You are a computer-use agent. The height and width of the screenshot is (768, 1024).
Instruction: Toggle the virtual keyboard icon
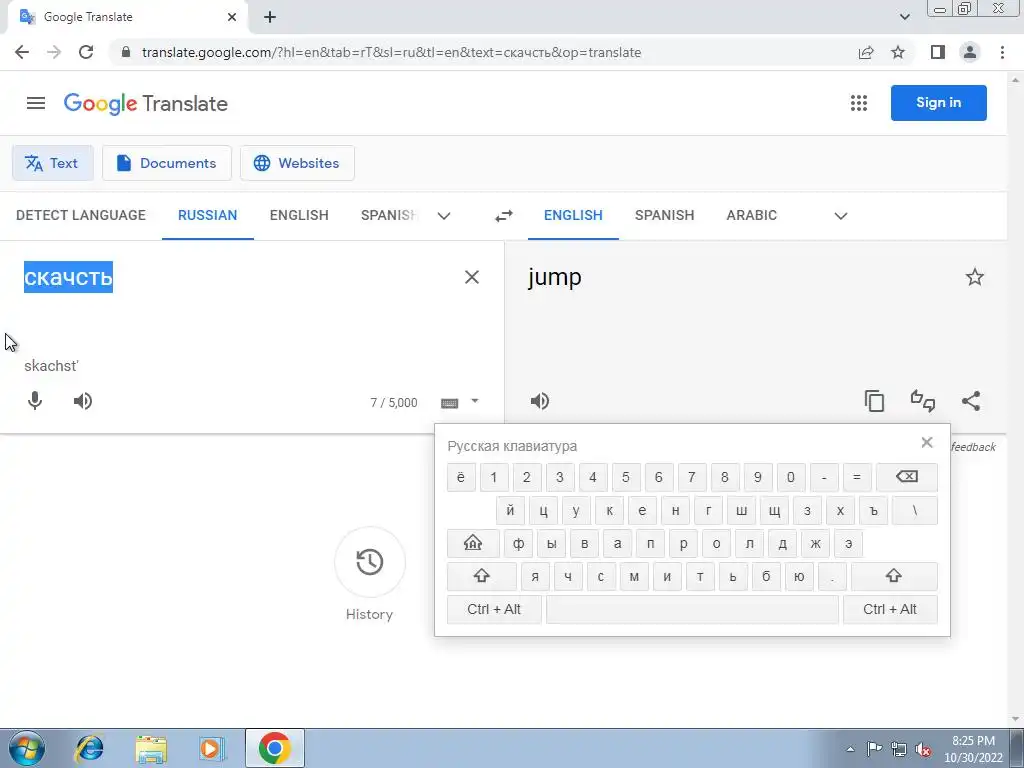[x=449, y=403]
